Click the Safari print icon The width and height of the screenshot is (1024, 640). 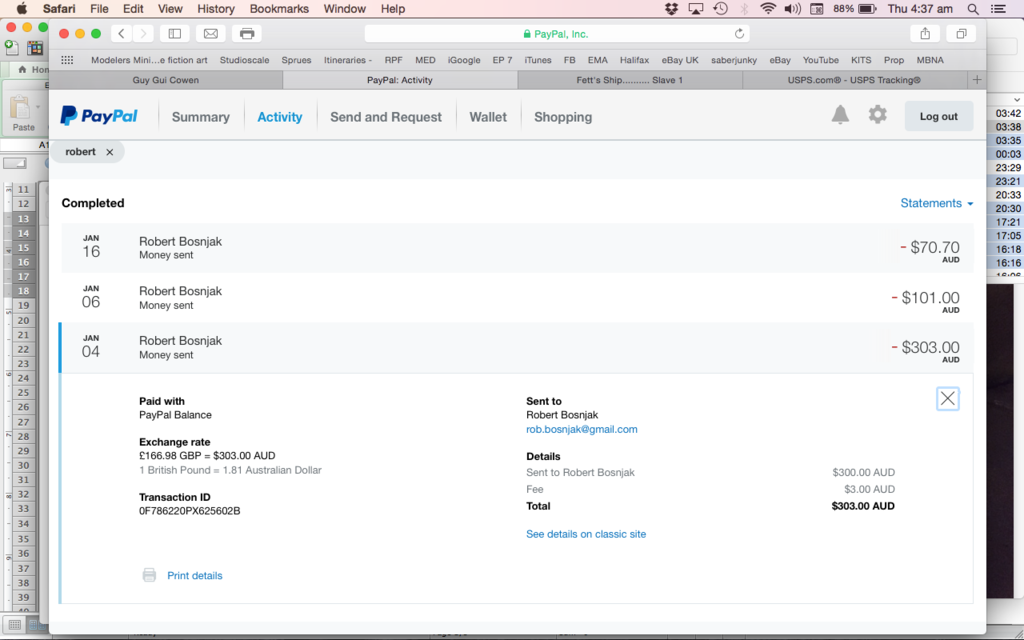247,33
